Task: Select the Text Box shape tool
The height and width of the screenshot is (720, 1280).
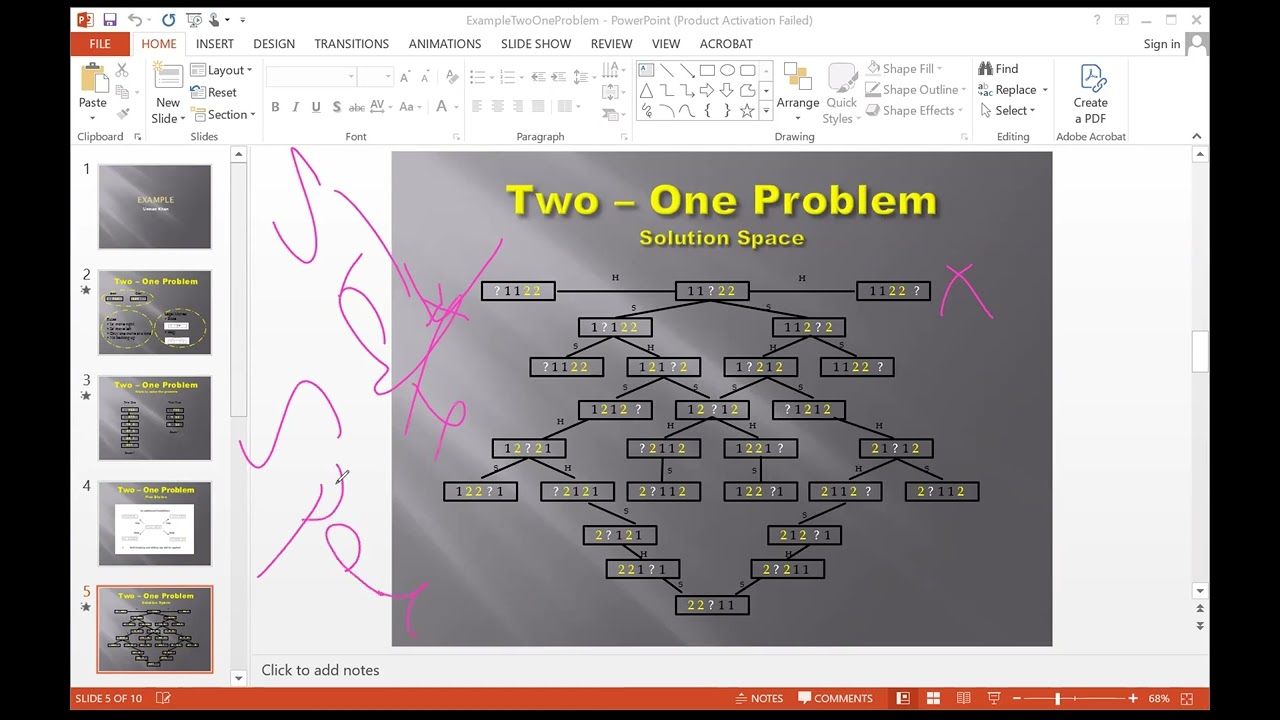Action: point(646,70)
